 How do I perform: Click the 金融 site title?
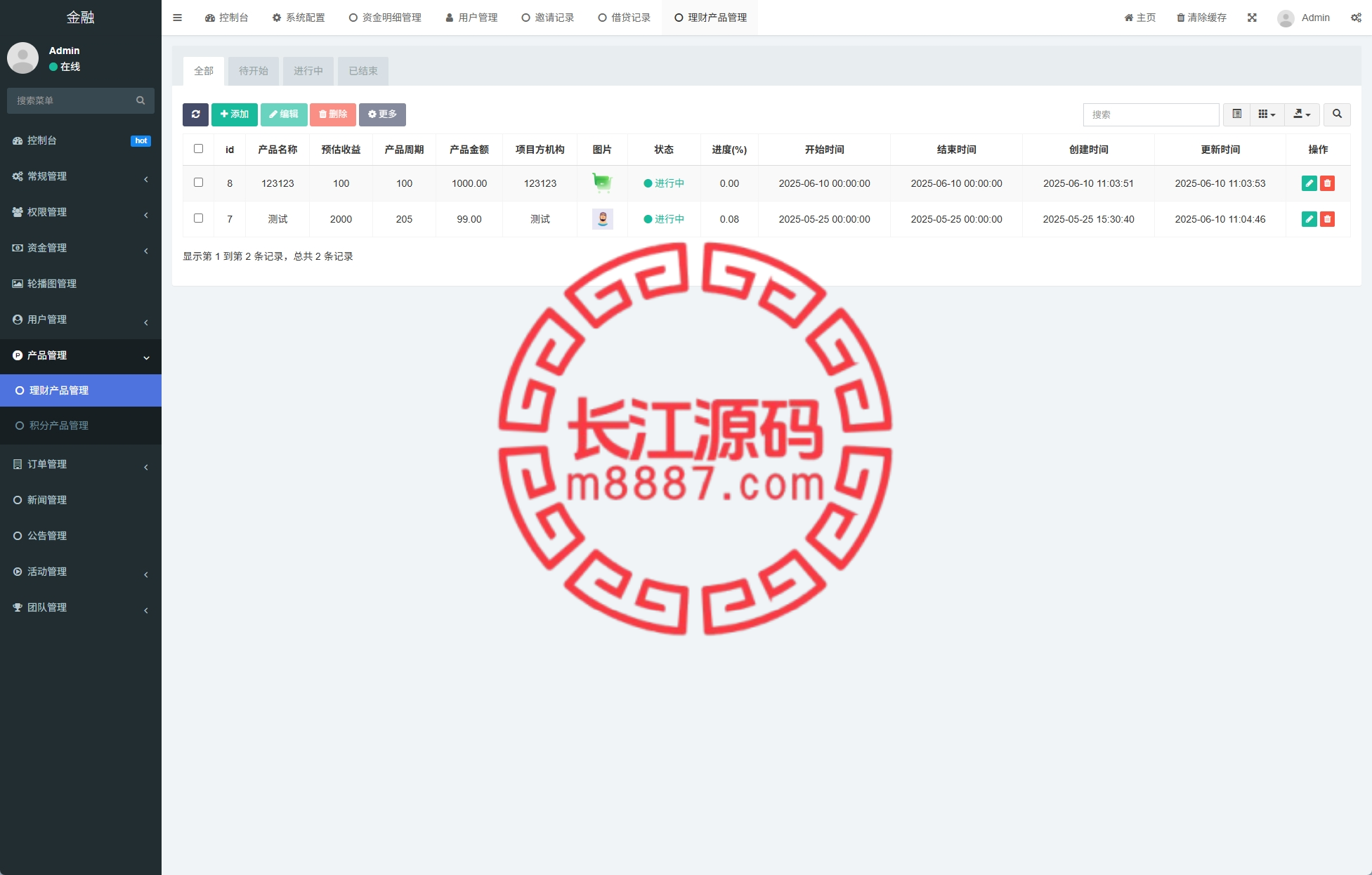click(x=81, y=18)
